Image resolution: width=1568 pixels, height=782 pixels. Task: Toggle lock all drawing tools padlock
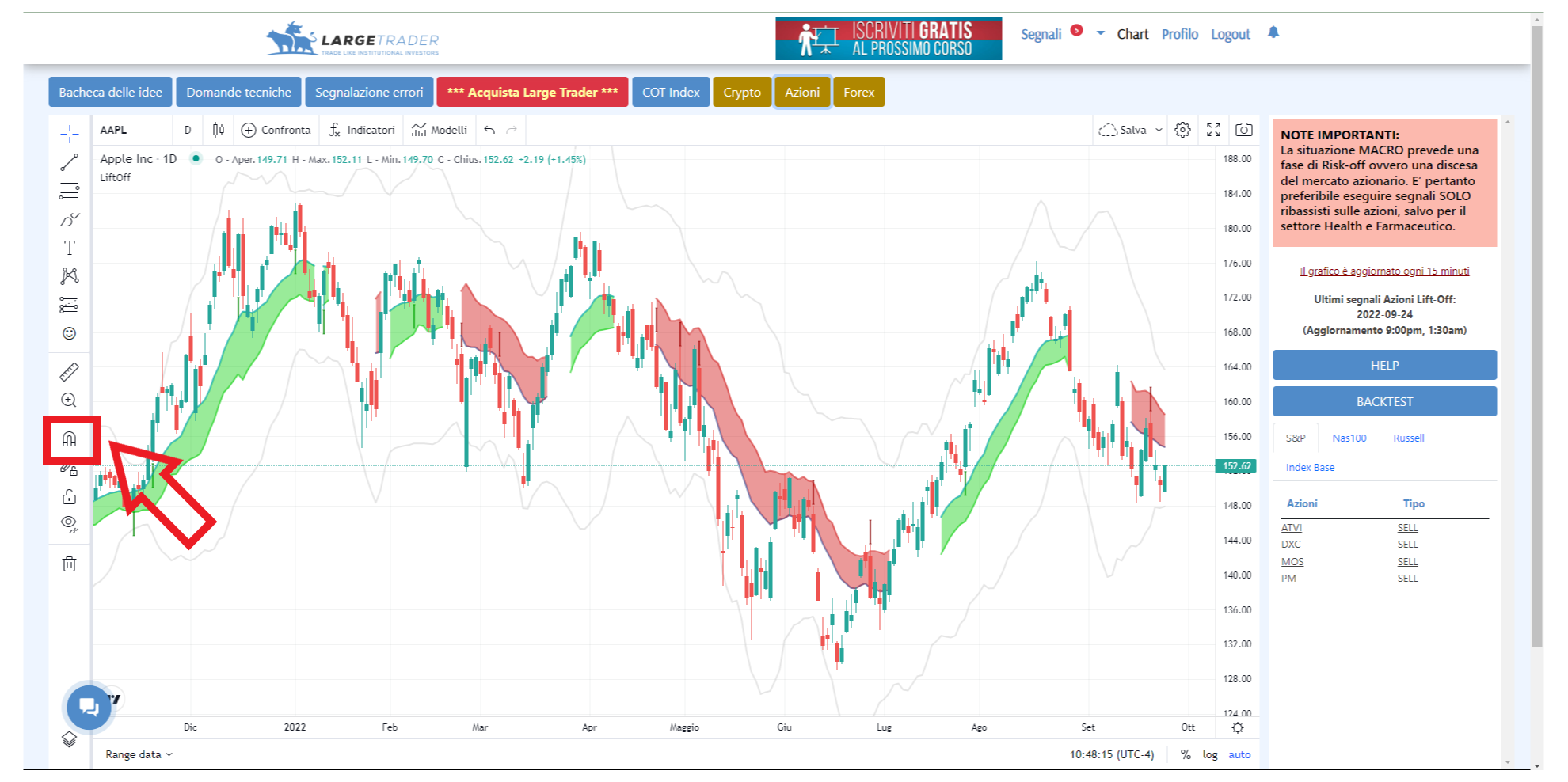click(70, 496)
